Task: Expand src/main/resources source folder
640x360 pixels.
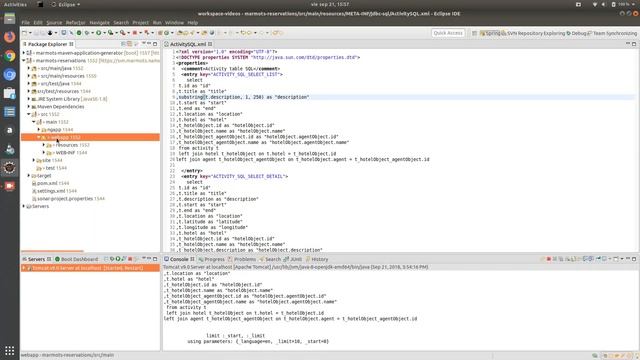Action: pyautogui.click(x=29, y=76)
